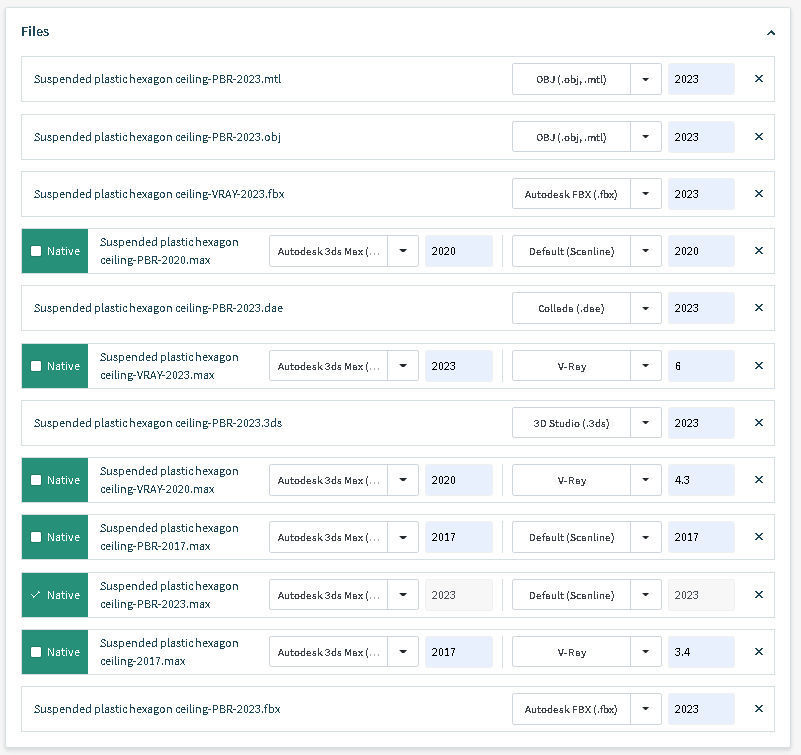This screenshot has width=801, height=755.
Task: Delete the PBR-2023.fbx file at bottom
Action: pos(758,709)
